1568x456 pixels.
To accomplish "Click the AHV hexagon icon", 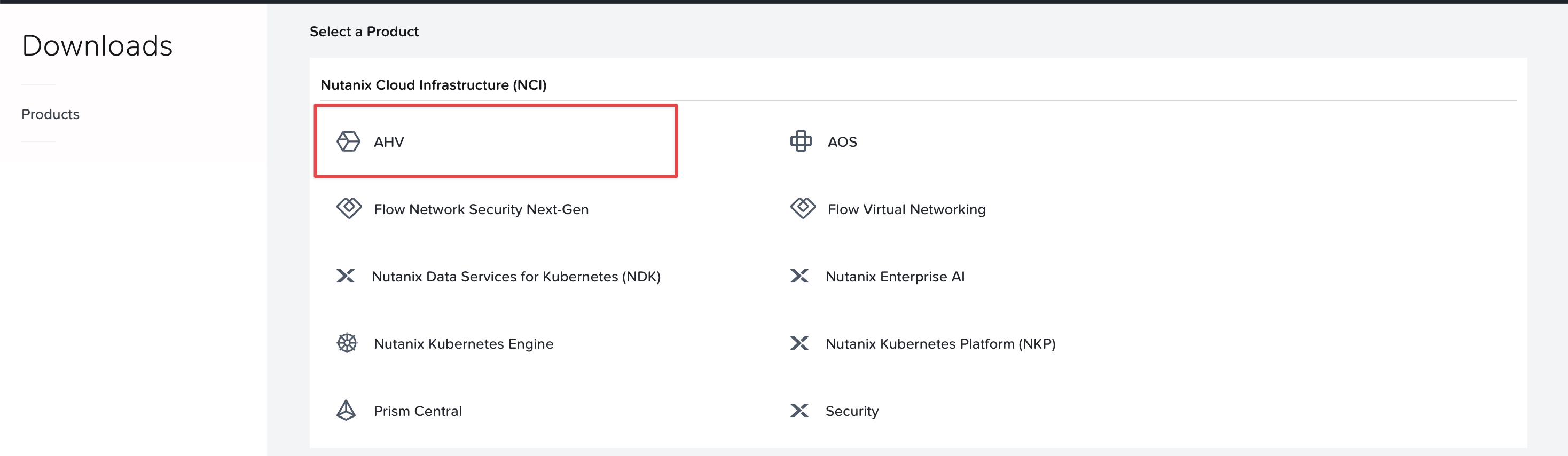I will [x=348, y=141].
